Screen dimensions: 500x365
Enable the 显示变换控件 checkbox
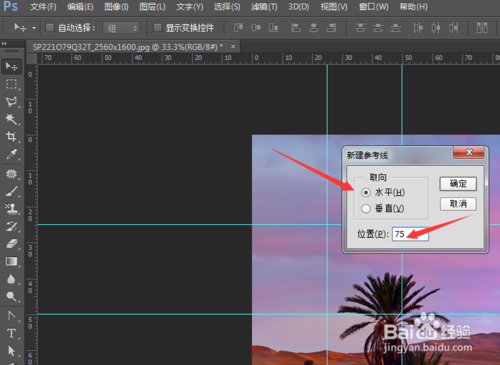[x=157, y=28]
